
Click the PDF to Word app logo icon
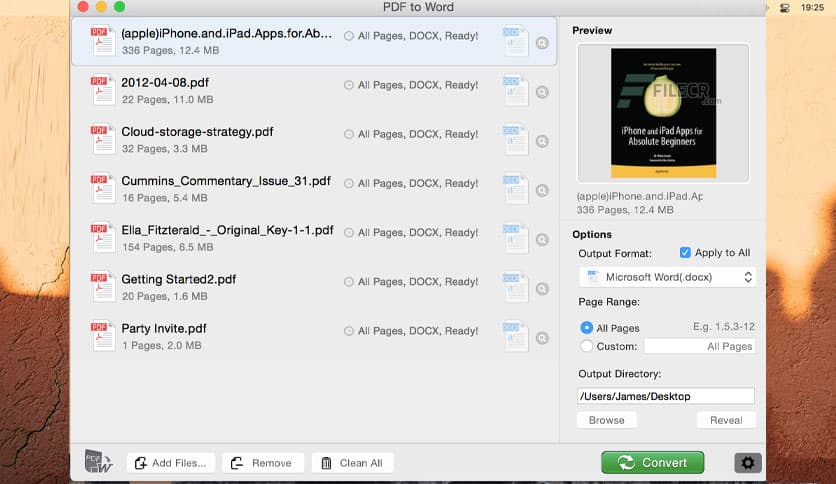click(x=99, y=462)
